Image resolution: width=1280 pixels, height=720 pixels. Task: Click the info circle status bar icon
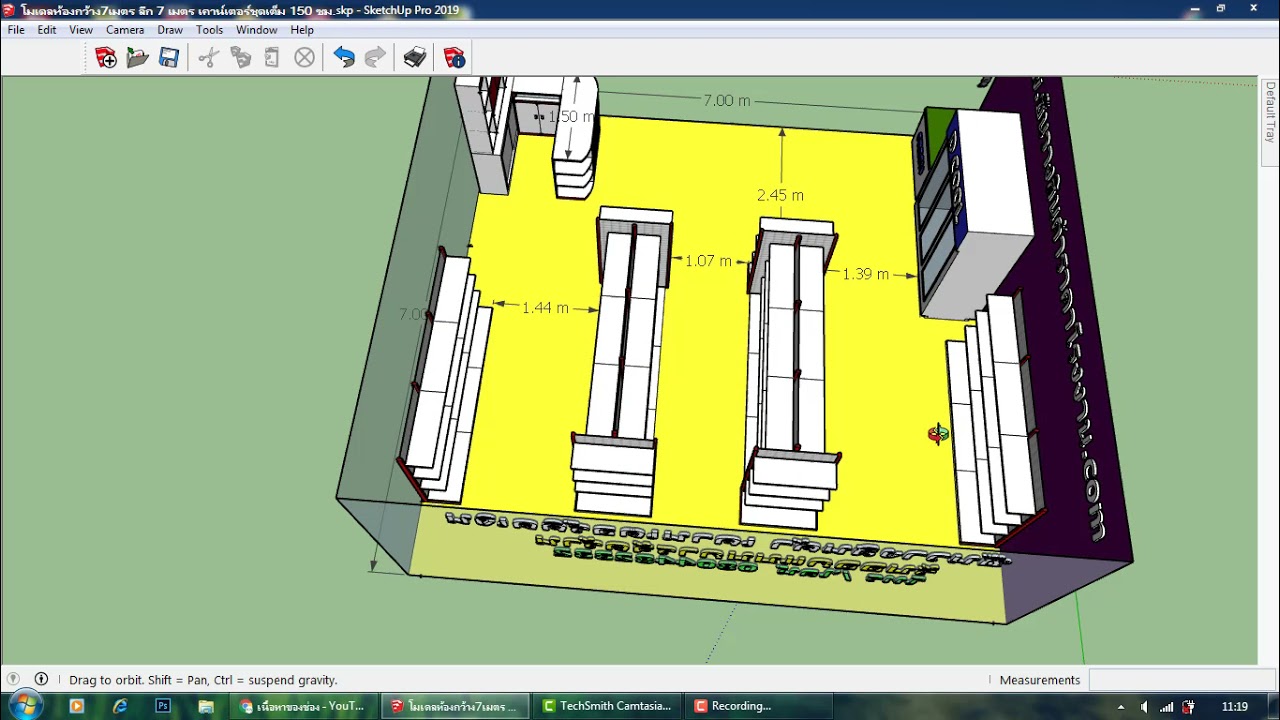pos(41,679)
